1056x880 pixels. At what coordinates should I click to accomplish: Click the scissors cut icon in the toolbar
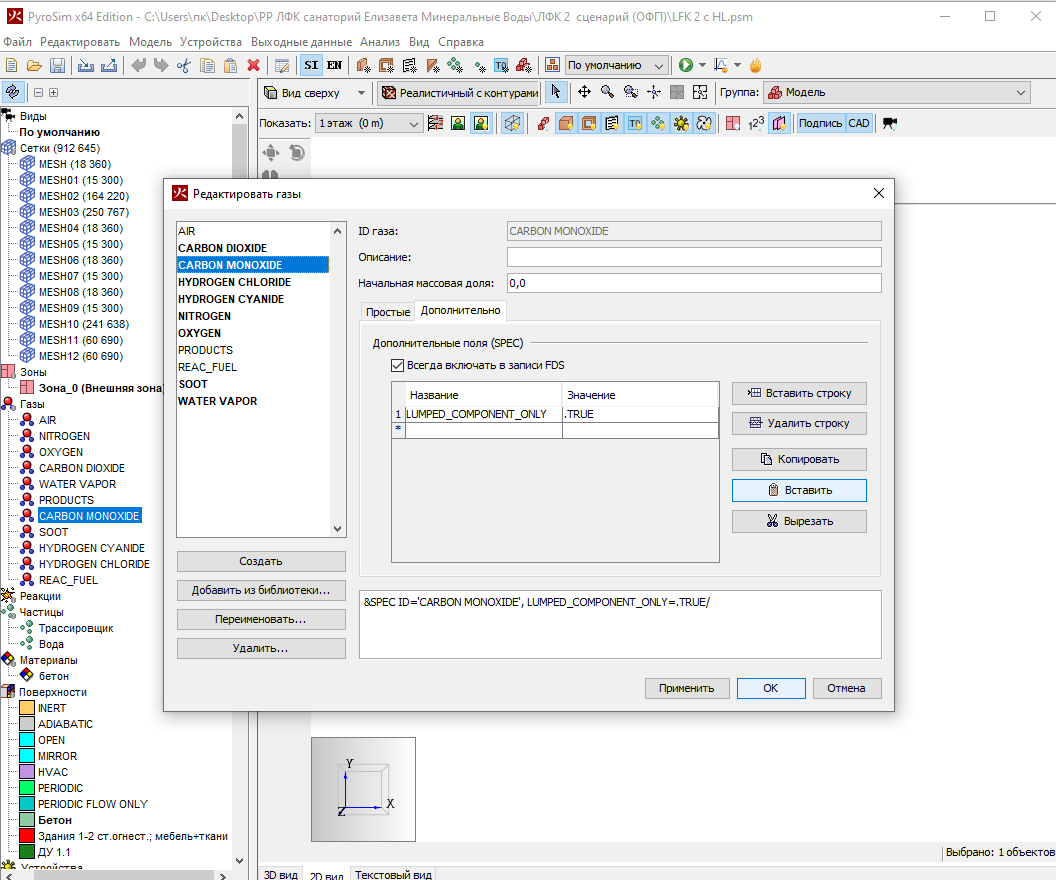point(184,65)
